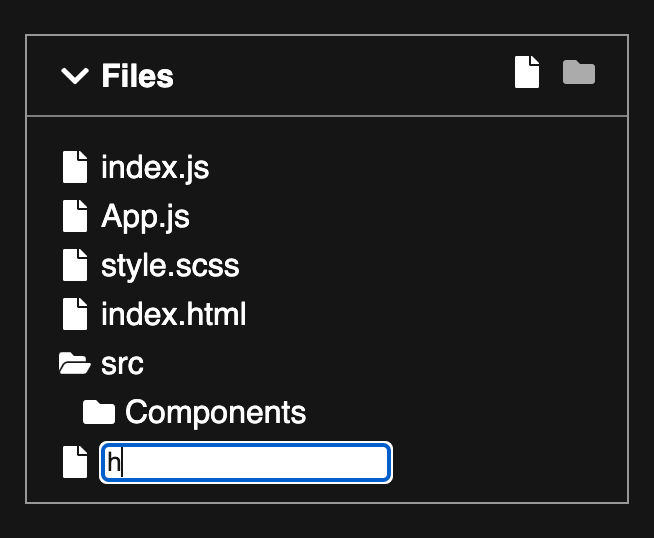This screenshot has width=654, height=538.
Task: Click the Files panel heading text
Action: point(137,76)
